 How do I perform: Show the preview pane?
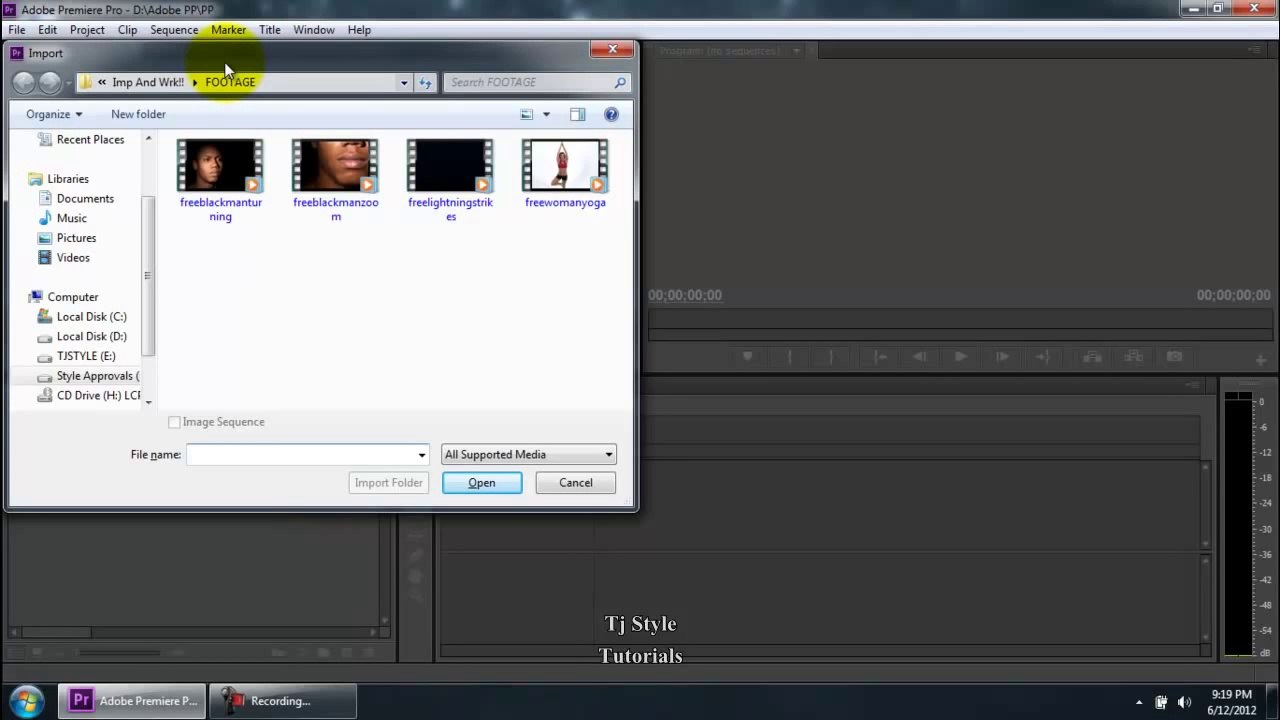[x=577, y=114]
